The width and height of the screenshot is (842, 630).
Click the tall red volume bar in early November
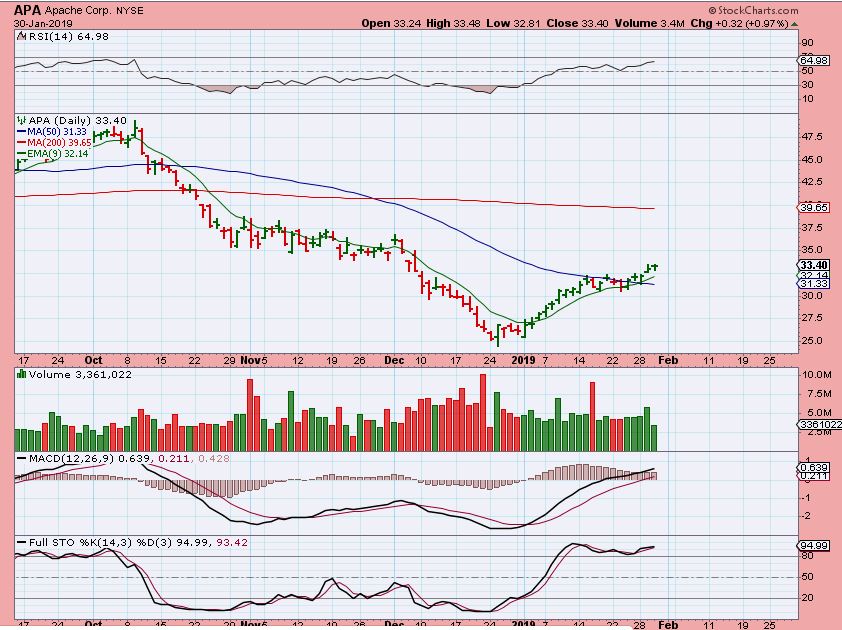[250, 415]
